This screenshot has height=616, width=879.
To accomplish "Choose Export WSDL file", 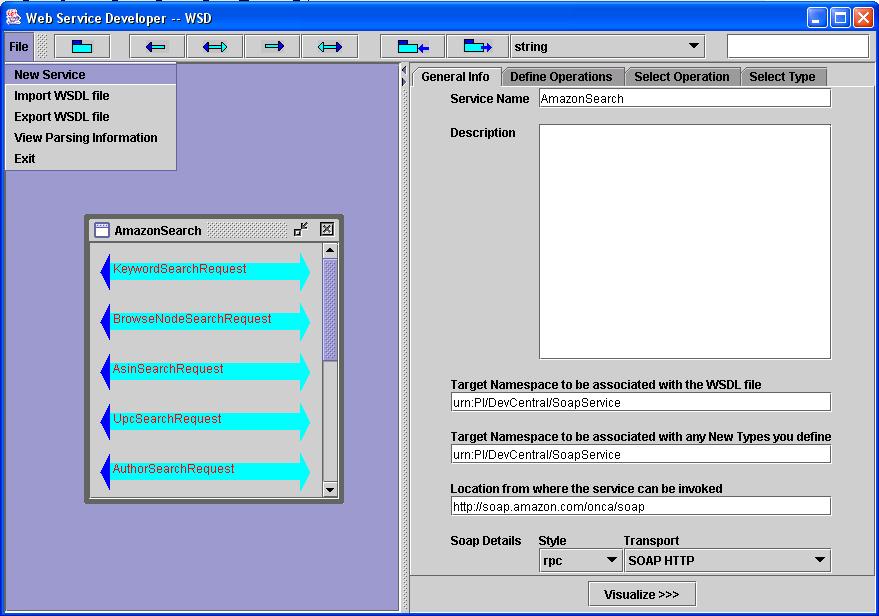I will click(90, 117).
